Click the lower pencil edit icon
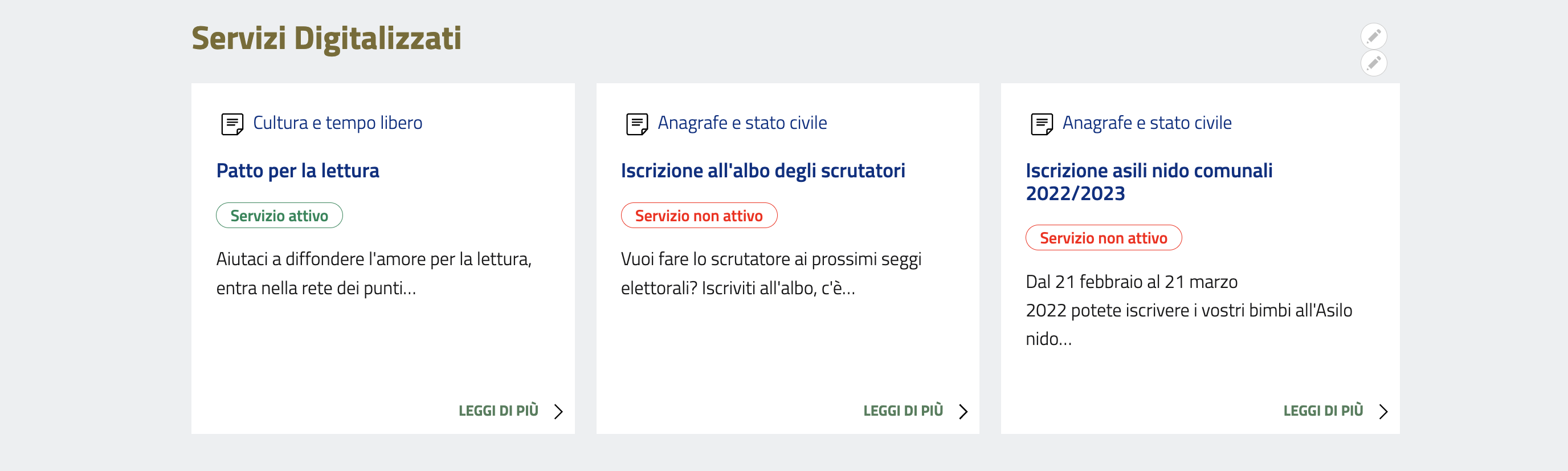Image resolution: width=1568 pixels, height=471 pixels. (x=1373, y=63)
